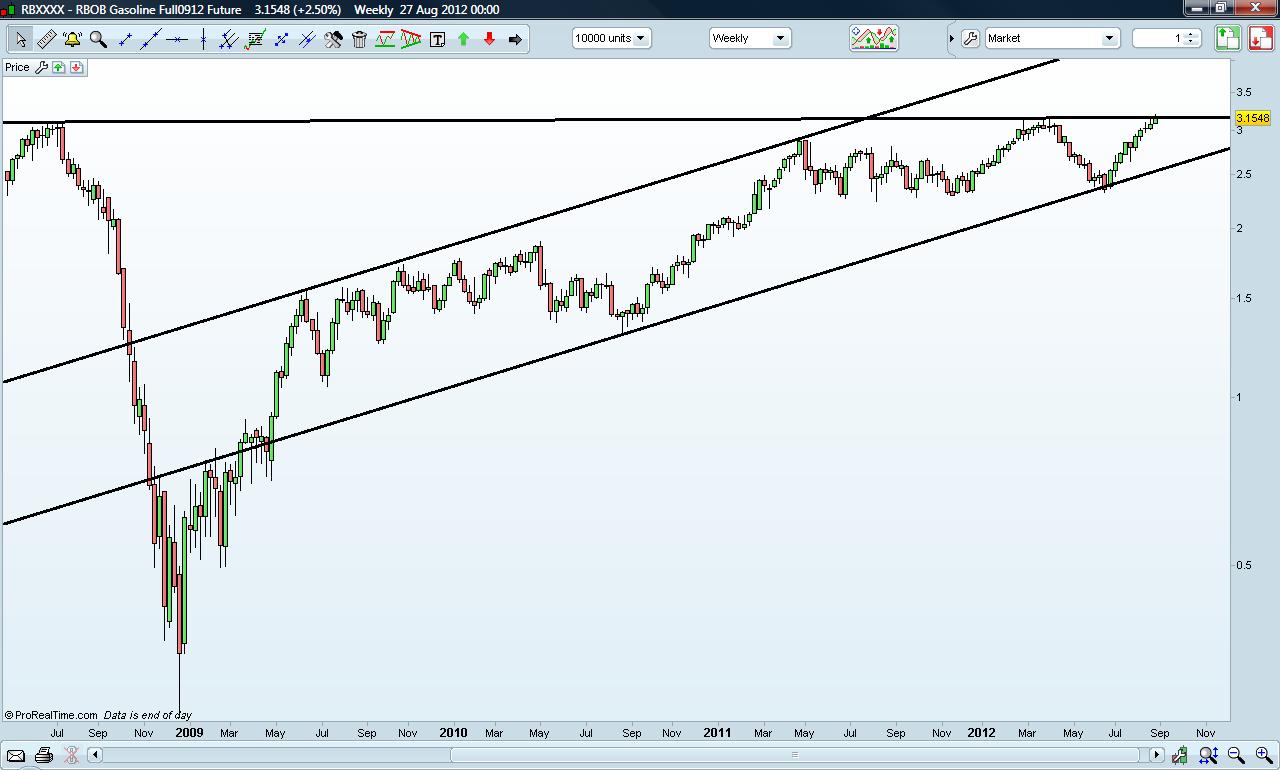Click the green buy order button
This screenshot has width=1280, height=770.
point(1228,38)
